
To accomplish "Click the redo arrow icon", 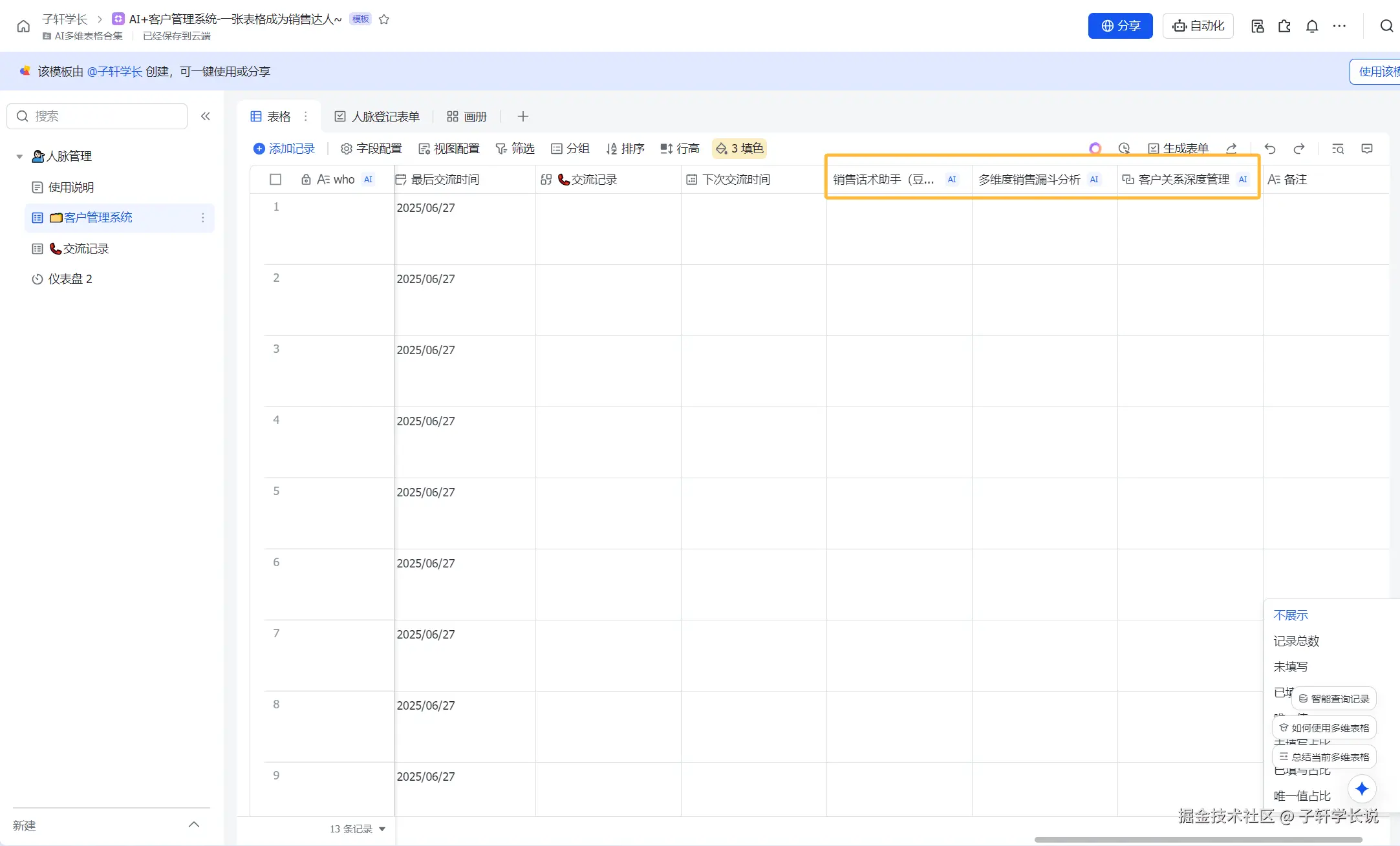I will click(x=1298, y=149).
